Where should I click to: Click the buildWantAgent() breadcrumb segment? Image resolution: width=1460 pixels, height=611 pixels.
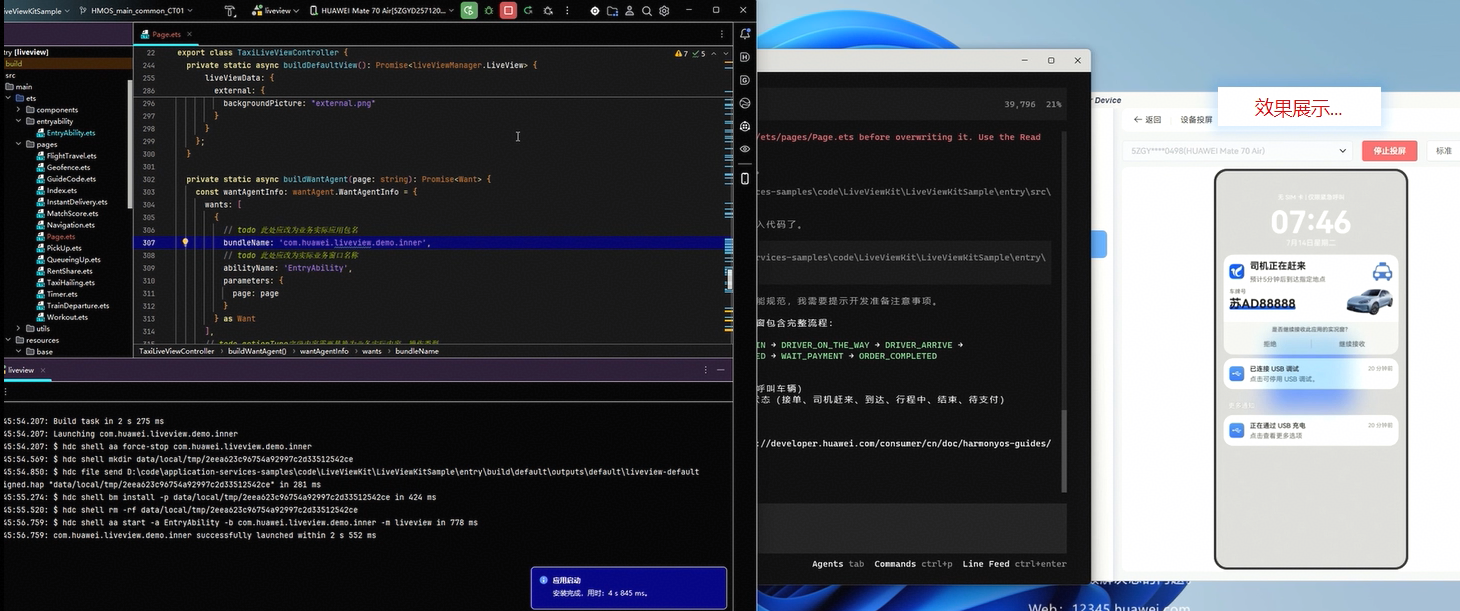point(257,351)
